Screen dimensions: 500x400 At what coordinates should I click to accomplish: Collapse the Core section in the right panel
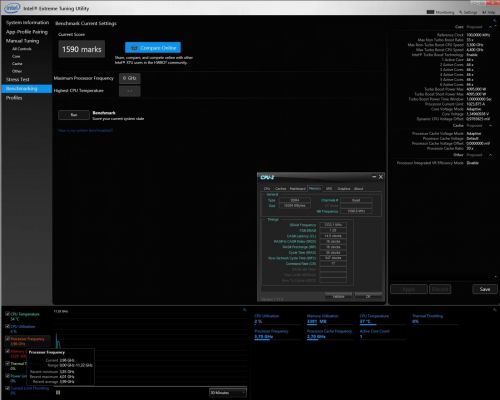click(x=490, y=27)
